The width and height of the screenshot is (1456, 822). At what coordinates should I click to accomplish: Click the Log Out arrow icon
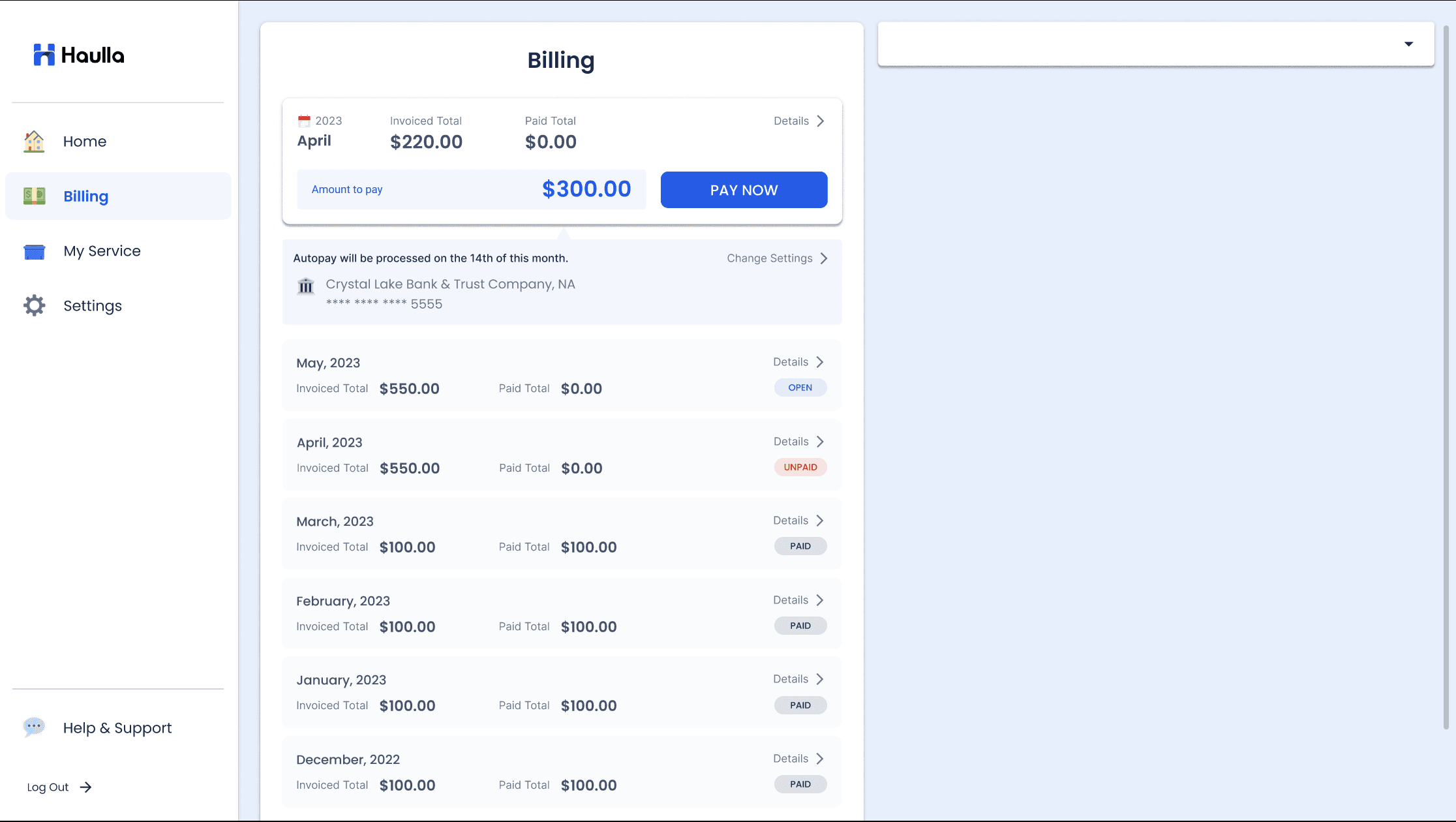tap(85, 787)
